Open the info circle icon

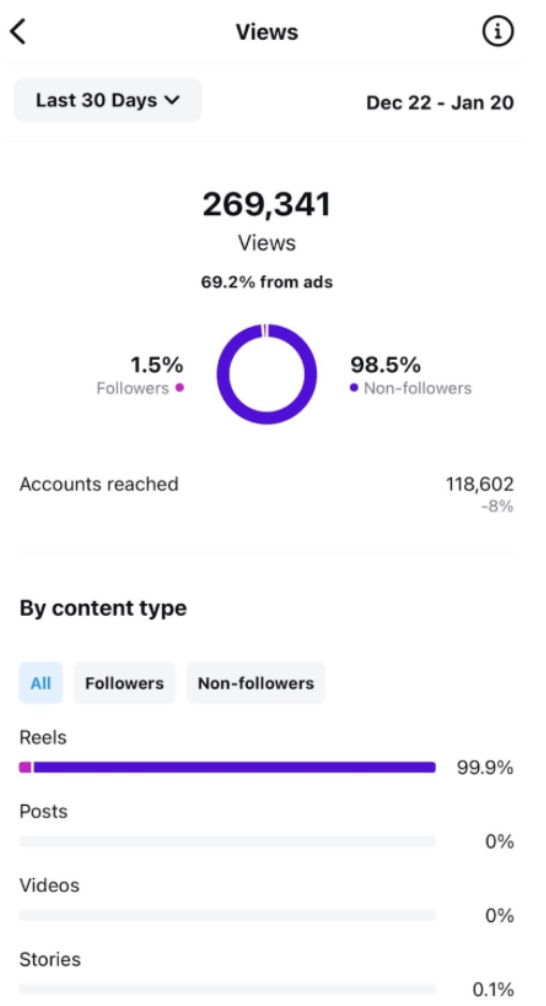498,31
